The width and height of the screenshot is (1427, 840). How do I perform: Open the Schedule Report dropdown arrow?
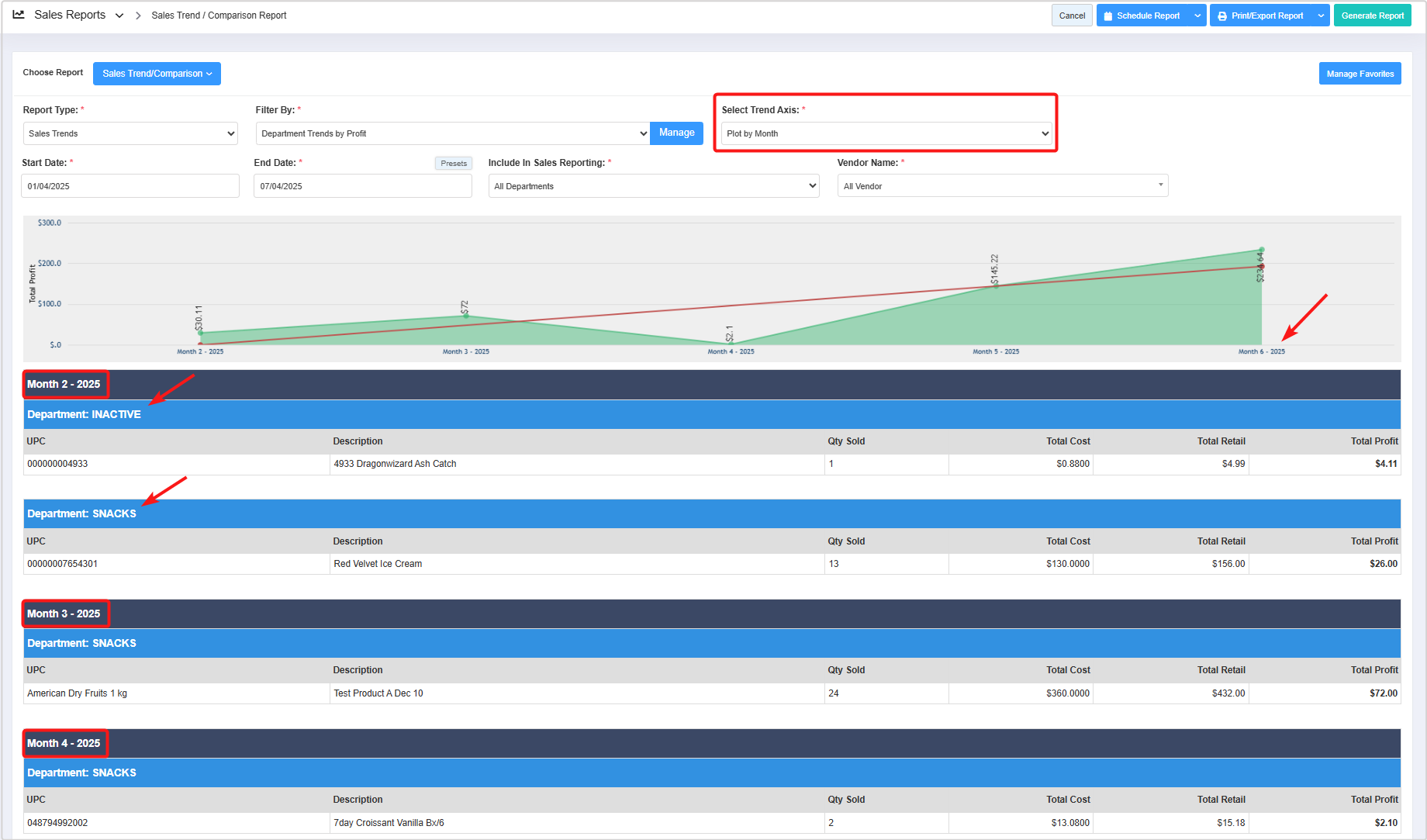click(x=1197, y=16)
